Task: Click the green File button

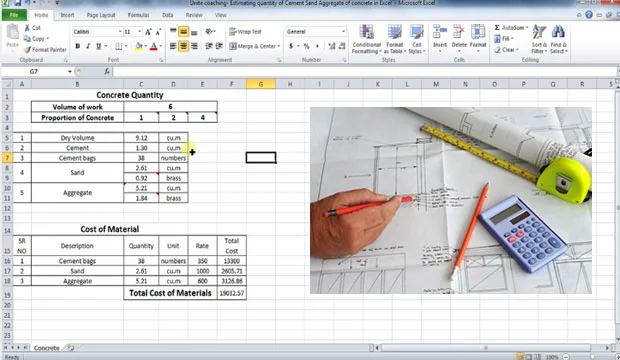Action: (14, 15)
